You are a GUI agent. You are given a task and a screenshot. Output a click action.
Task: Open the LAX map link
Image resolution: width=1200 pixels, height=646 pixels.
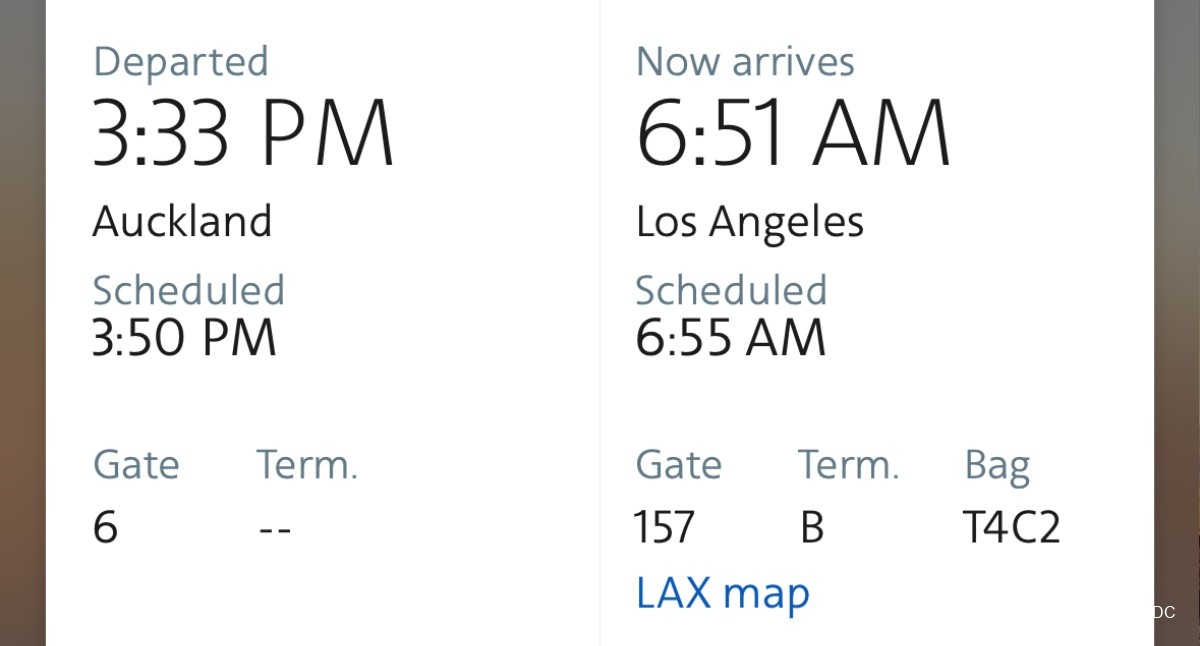tap(722, 592)
